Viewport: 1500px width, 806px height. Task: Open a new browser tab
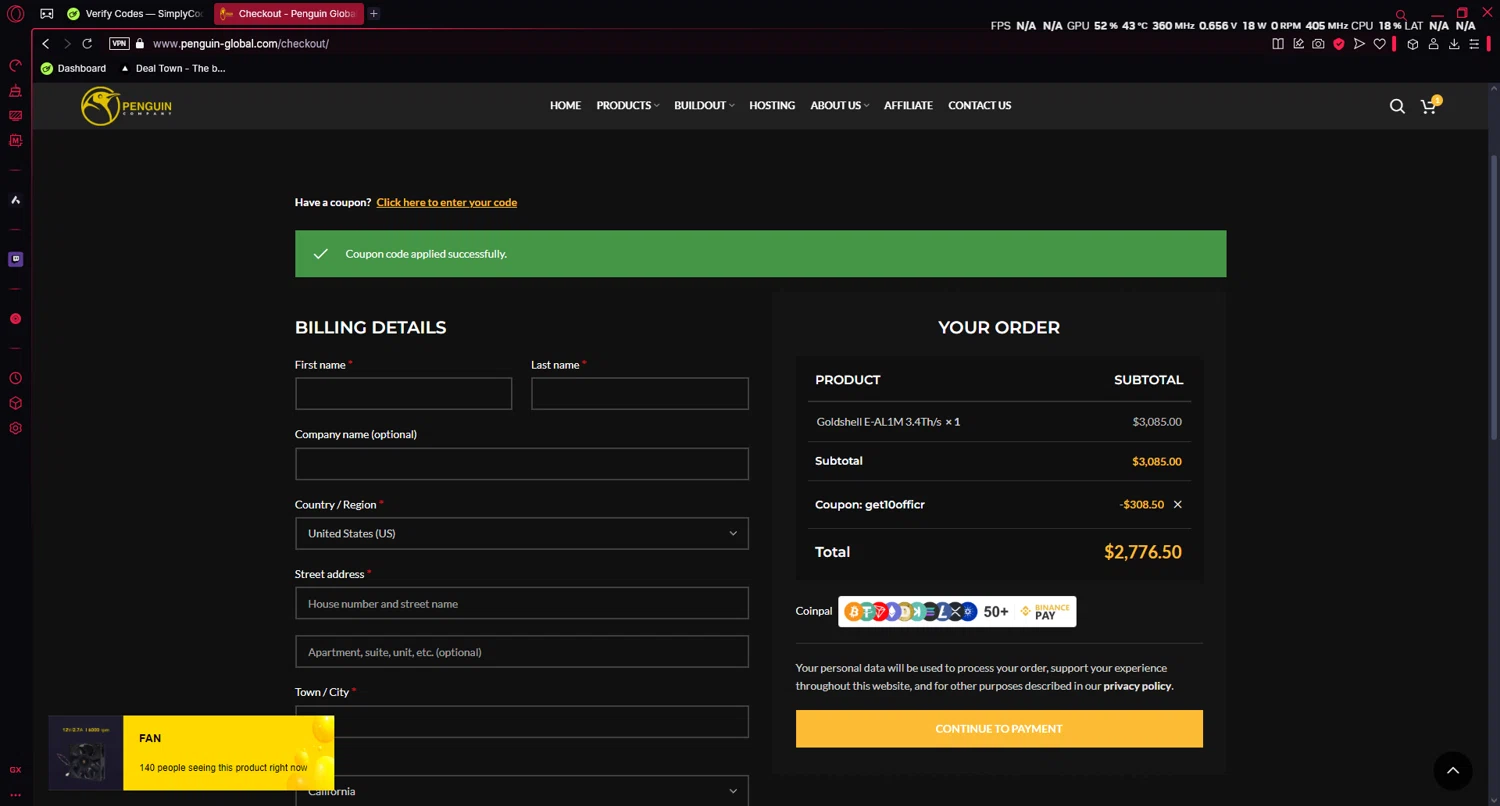[x=373, y=14]
